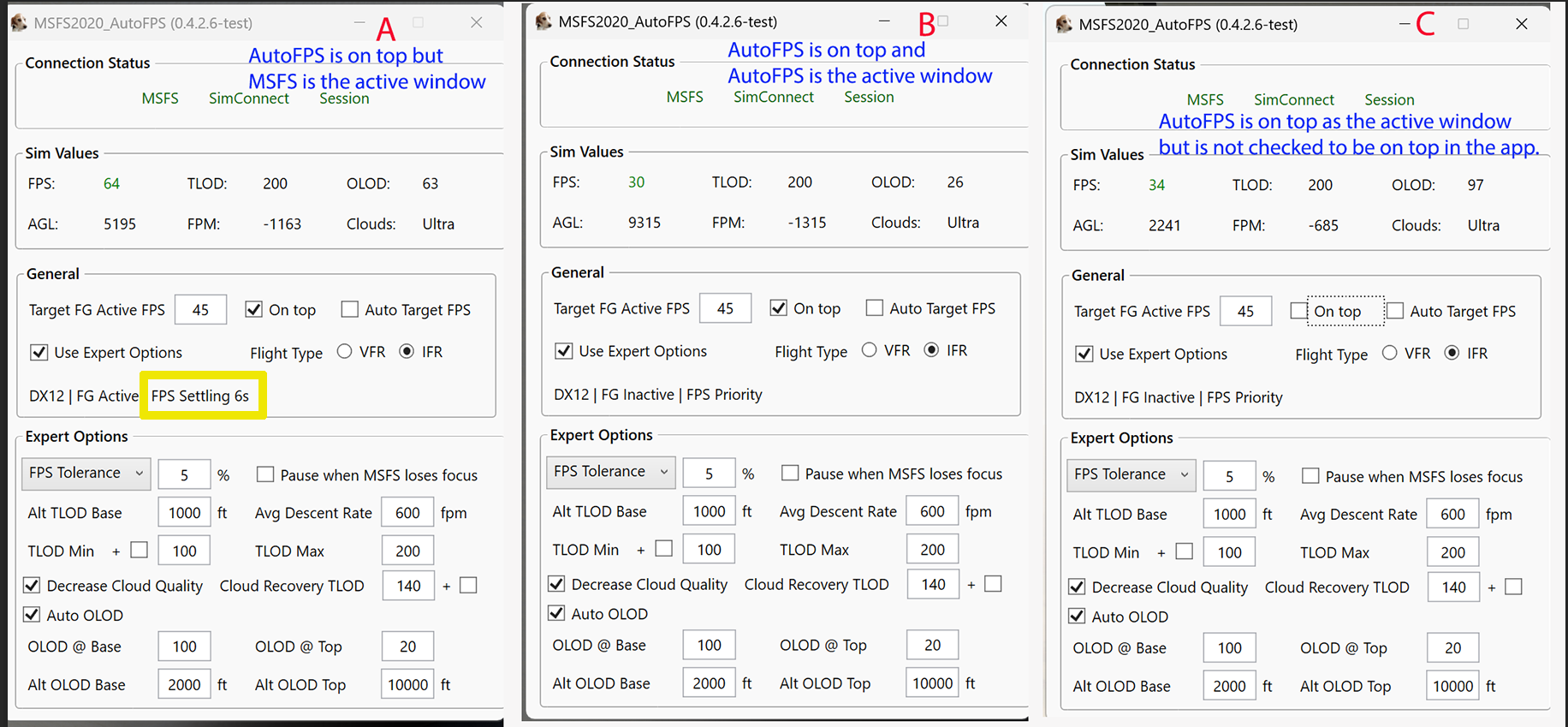Close the AutoFPS window labeled A
The image size is (1568, 727).
[x=477, y=23]
